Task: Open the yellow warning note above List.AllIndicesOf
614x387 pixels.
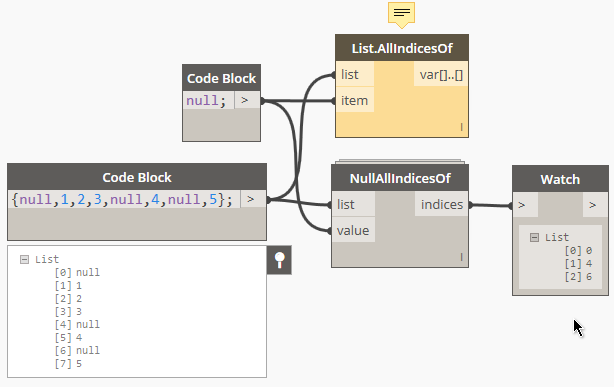Action: point(401,15)
